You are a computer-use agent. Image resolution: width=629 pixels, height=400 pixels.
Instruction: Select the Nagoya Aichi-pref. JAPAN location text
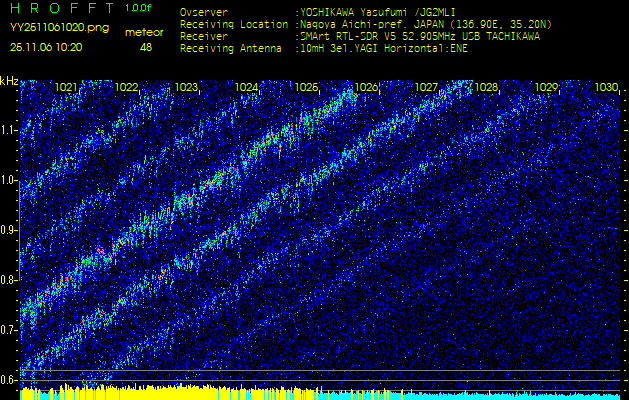click(426, 24)
